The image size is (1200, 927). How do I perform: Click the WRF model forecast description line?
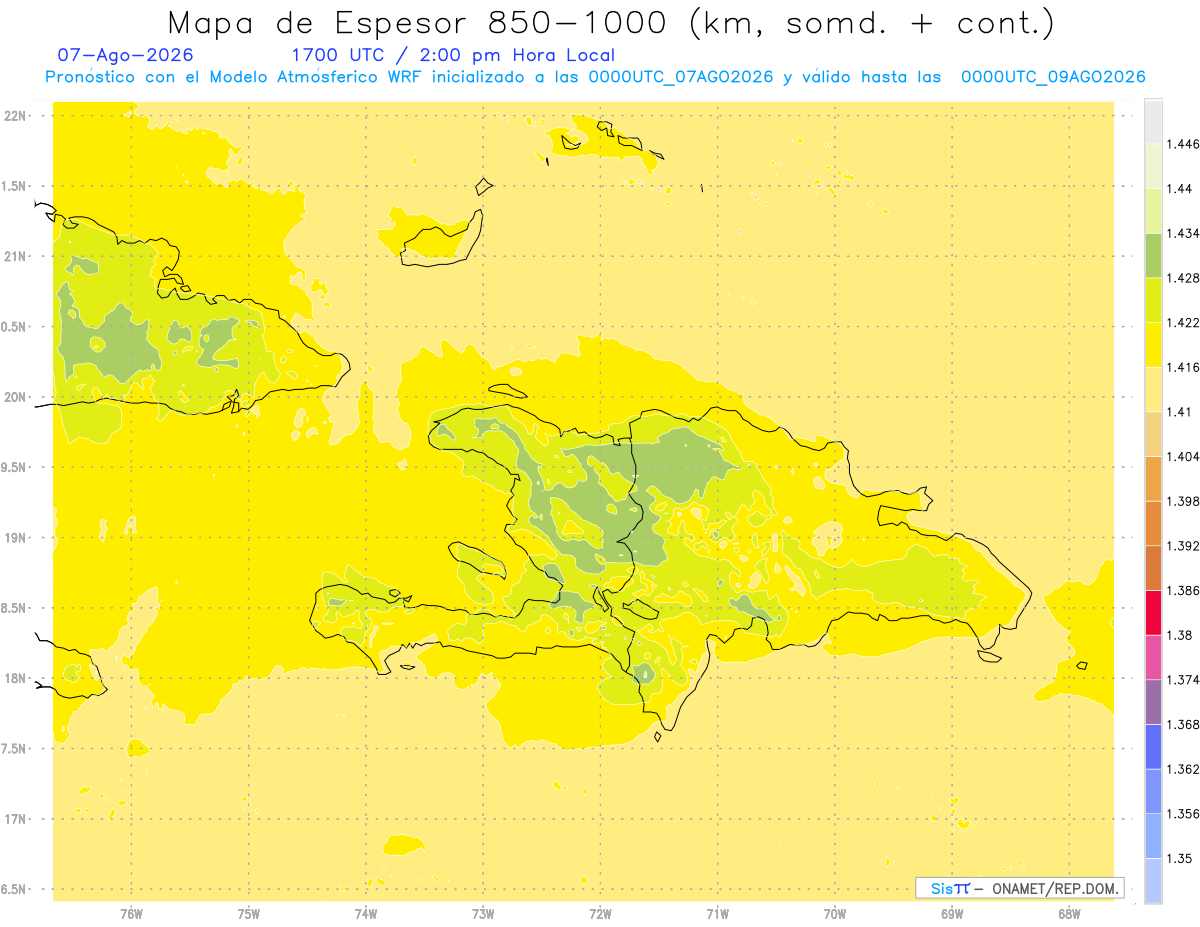[595, 77]
